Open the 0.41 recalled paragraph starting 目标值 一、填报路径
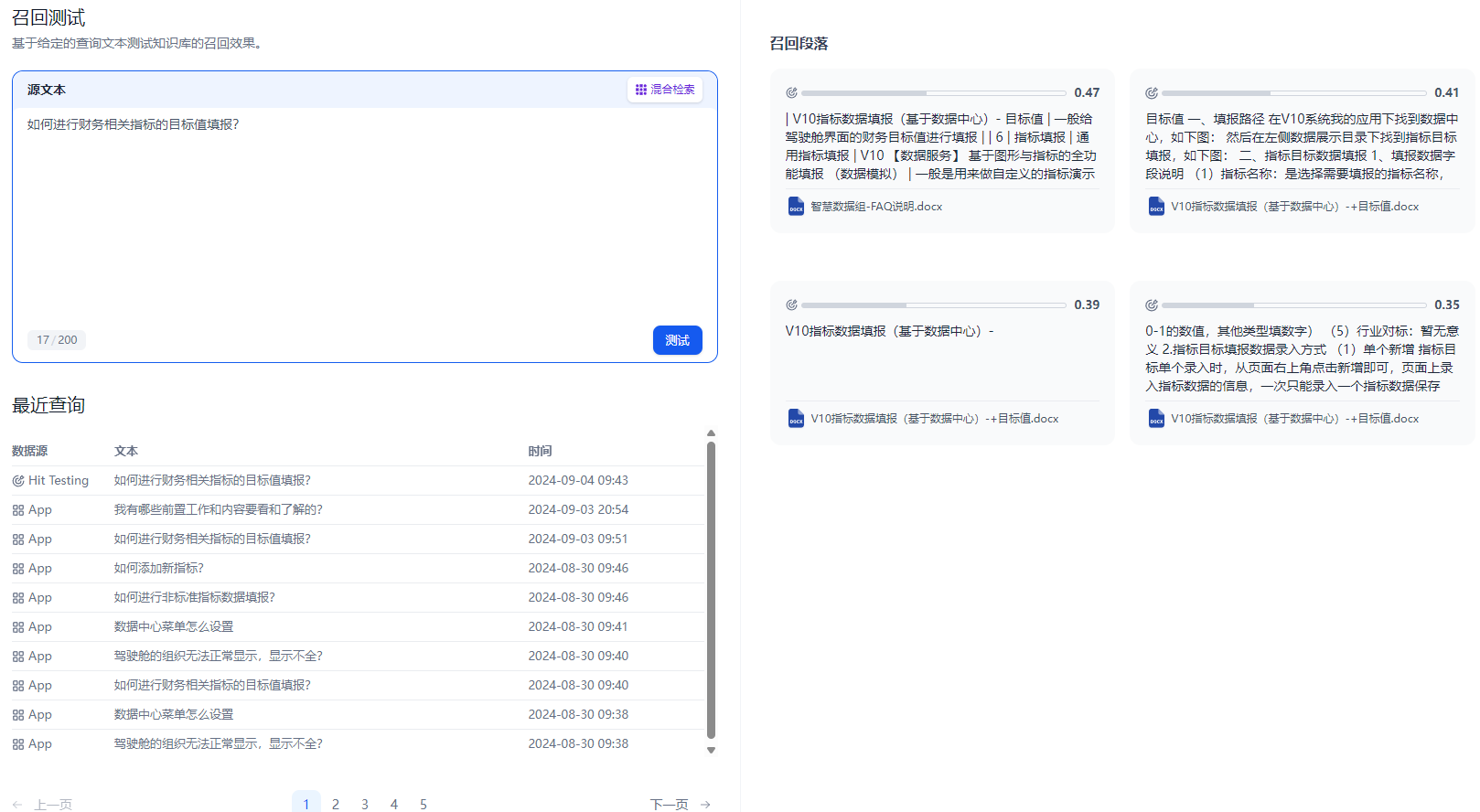 click(1302, 146)
